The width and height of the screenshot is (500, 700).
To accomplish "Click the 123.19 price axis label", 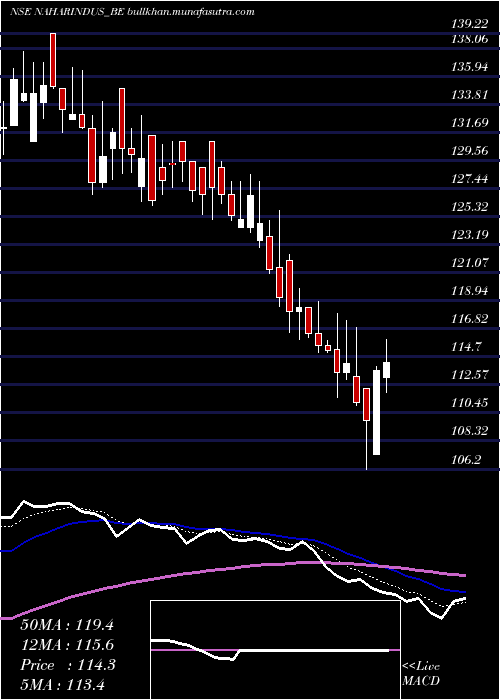I will pos(472,235).
